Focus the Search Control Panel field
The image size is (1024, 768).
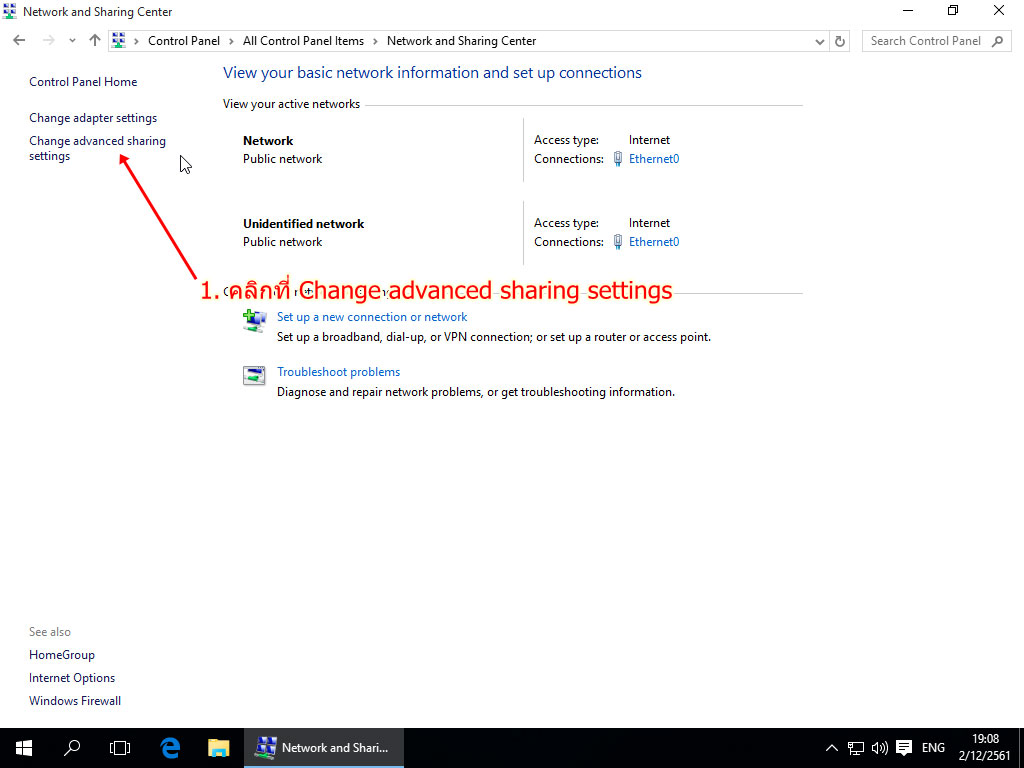tap(925, 41)
